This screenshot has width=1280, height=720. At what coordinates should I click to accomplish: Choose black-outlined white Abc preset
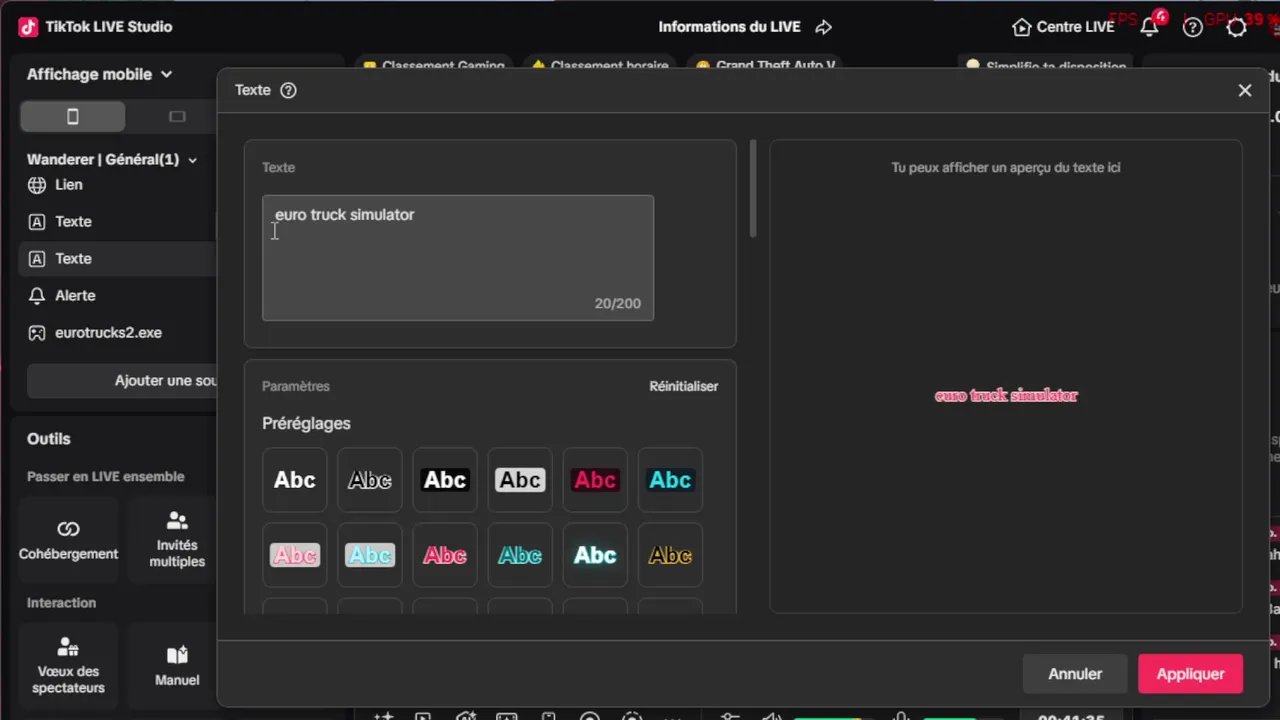(x=370, y=480)
